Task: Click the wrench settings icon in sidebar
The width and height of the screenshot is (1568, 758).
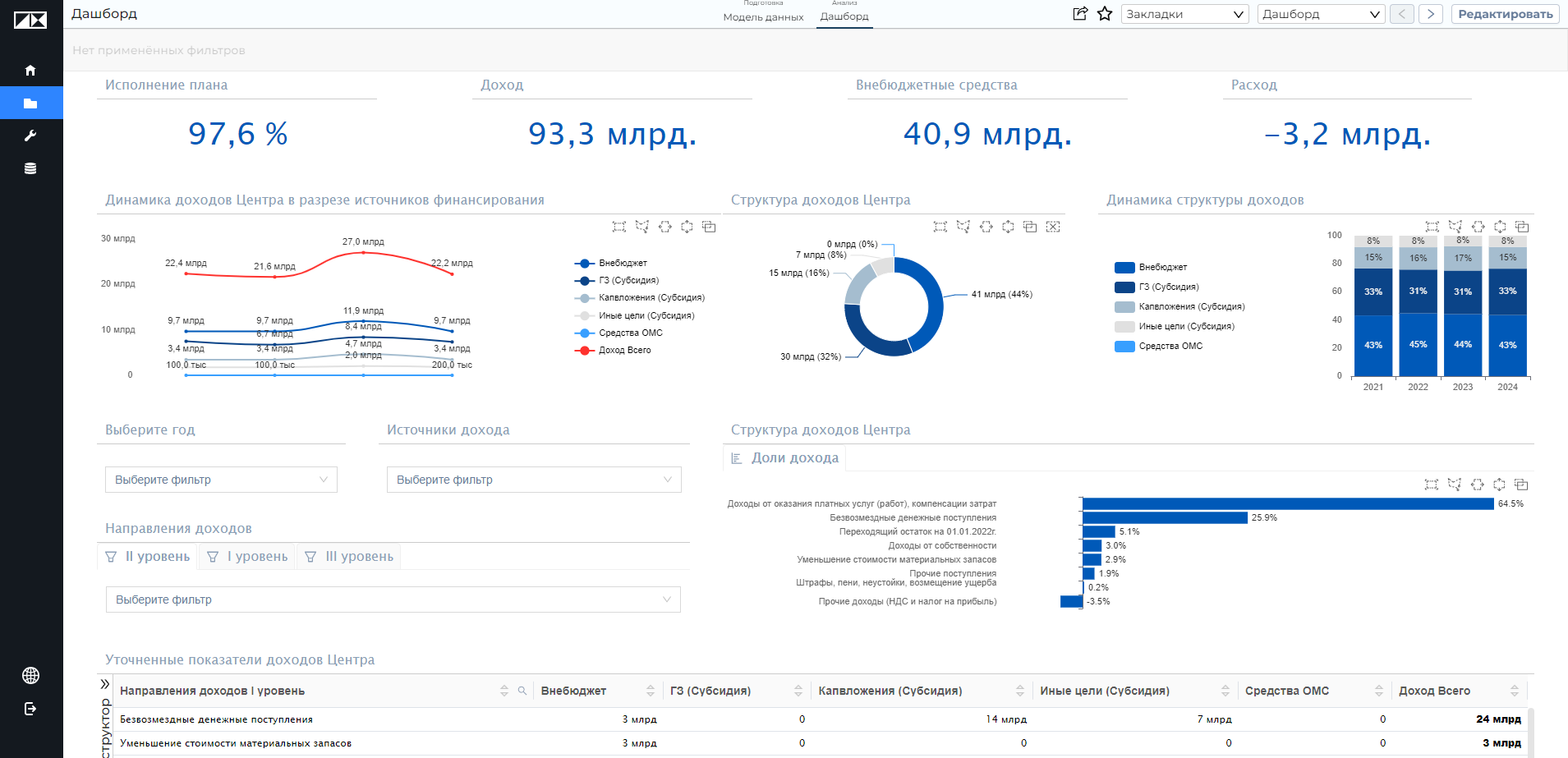Action: click(x=30, y=136)
